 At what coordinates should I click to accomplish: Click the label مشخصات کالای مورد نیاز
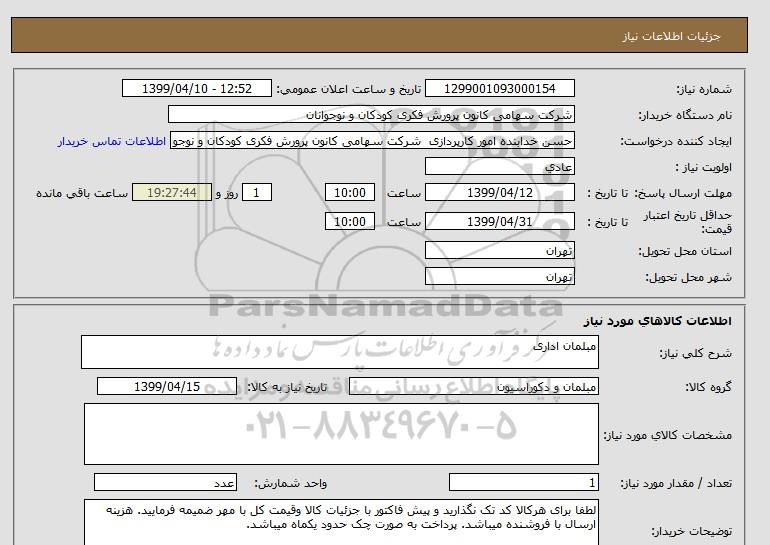point(668,435)
